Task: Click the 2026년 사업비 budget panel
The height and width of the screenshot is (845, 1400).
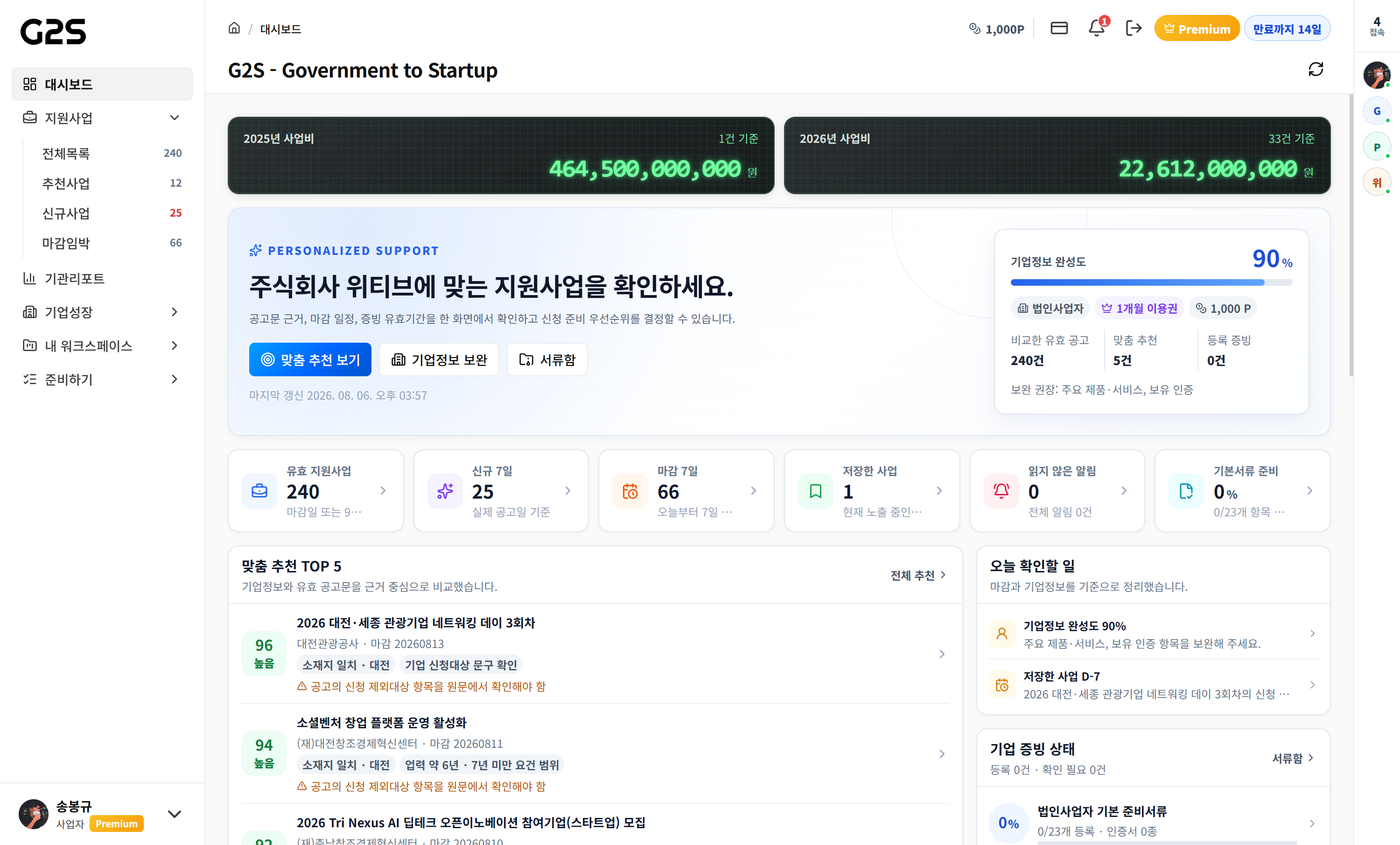Action: coord(1057,155)
